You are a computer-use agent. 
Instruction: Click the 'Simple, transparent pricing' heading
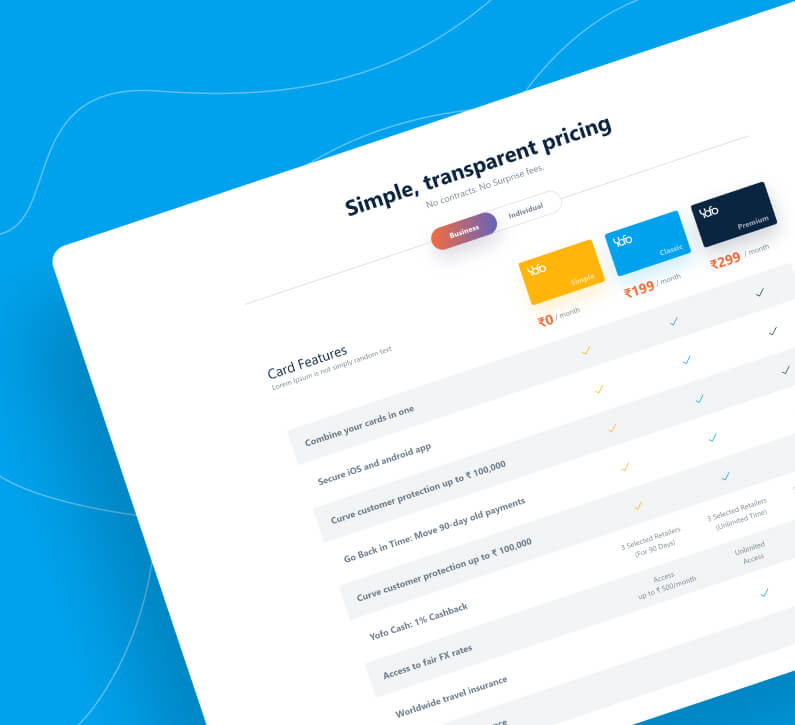pyautogui.click(x=478, y=166)
